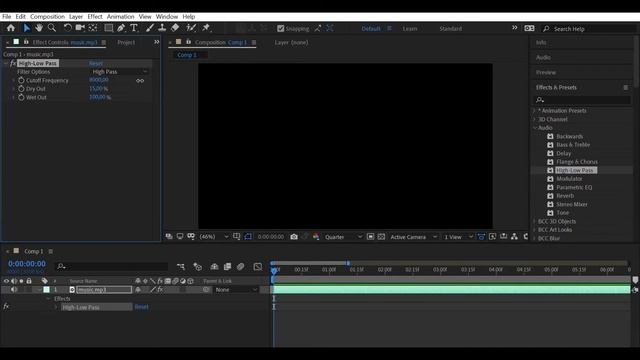The width and height of the screenshot is (640, 360).
Task: Switch to the Layer (none) tab
Action: (x=291, y=42)
